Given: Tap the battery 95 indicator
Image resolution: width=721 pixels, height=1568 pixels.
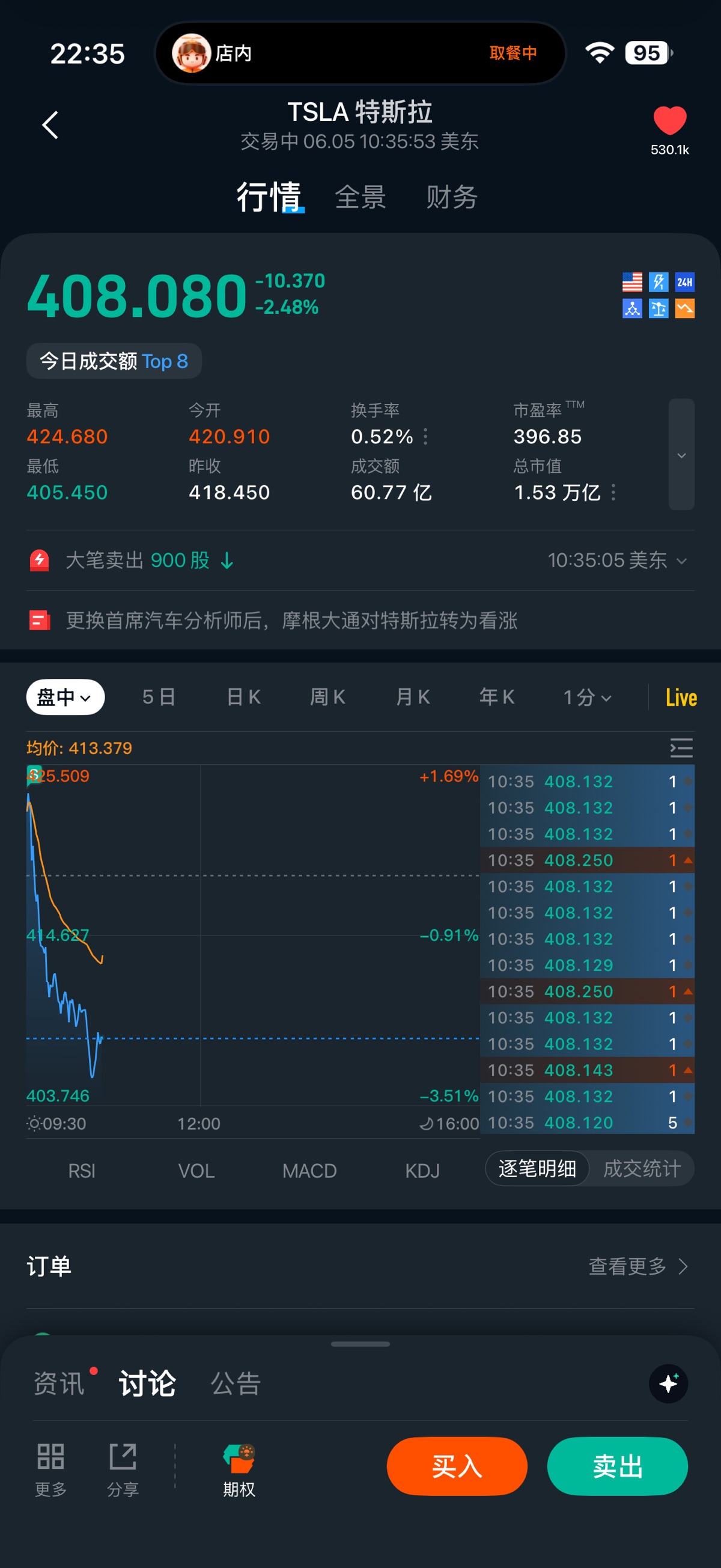Looking at the screenshot, I should [648, 53].
